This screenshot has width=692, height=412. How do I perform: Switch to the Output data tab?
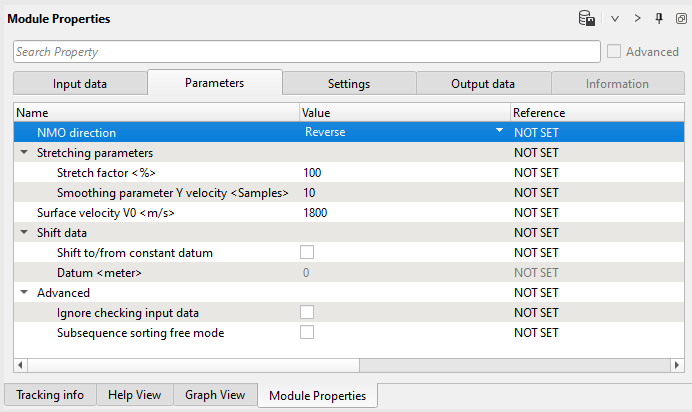pyautogui.click(x=483, y=84)
